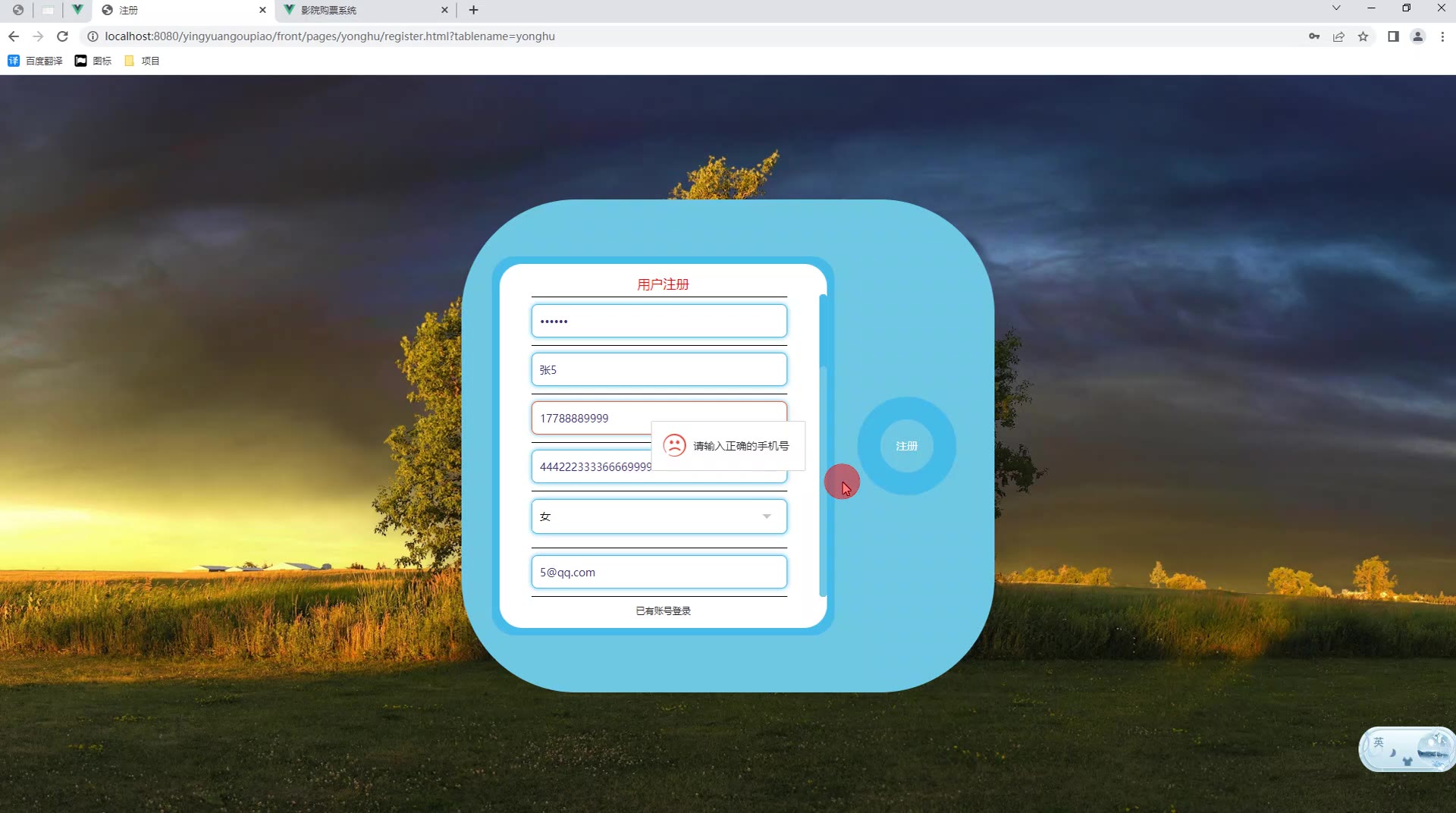Viewport: 1456px width, 813px height.
Task: Click the 注册 register round button
Action: pos(906,446)
